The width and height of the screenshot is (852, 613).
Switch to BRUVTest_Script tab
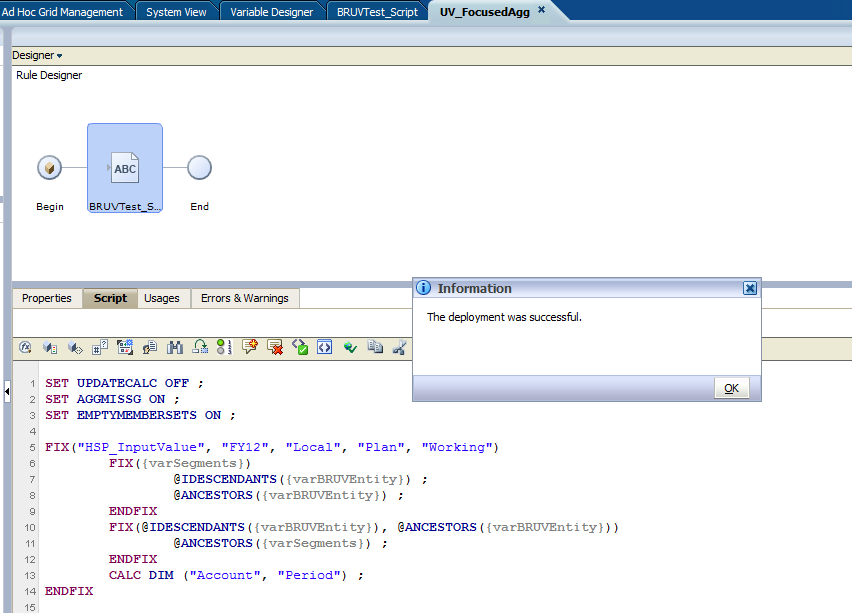tap(377, 12)
